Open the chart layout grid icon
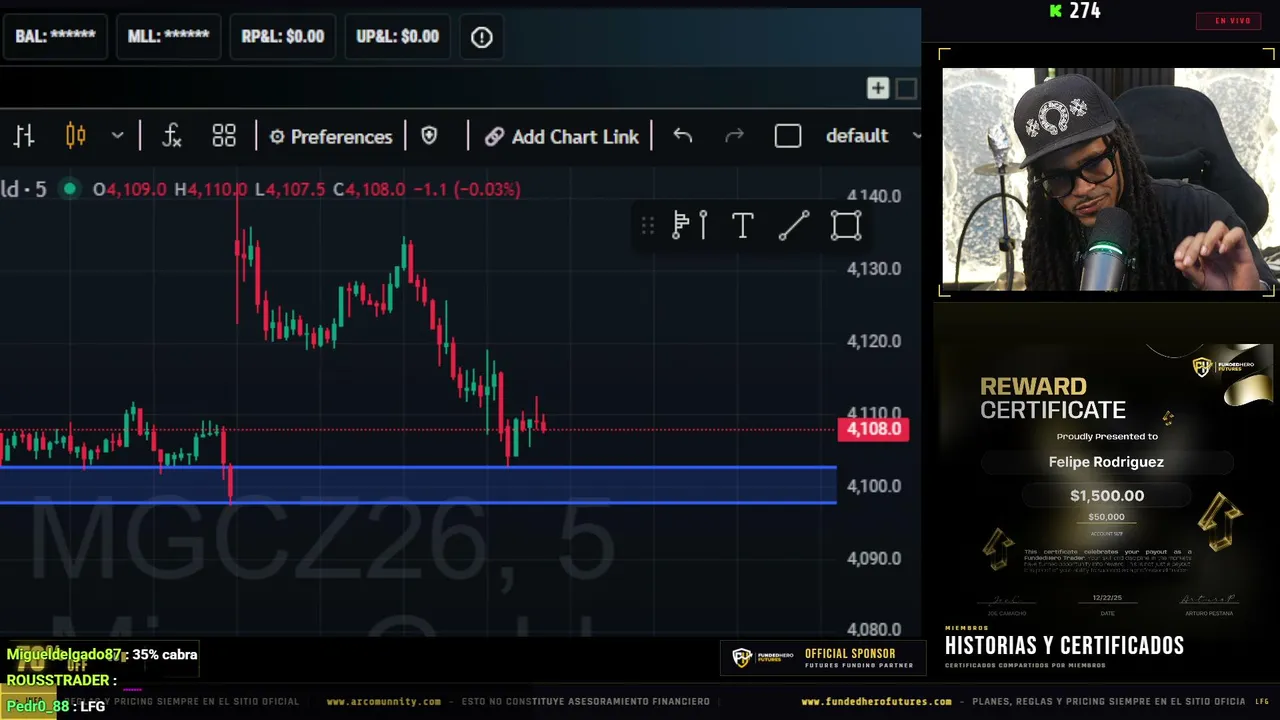This screenshot has height=720, width=1280. point(224,136)
